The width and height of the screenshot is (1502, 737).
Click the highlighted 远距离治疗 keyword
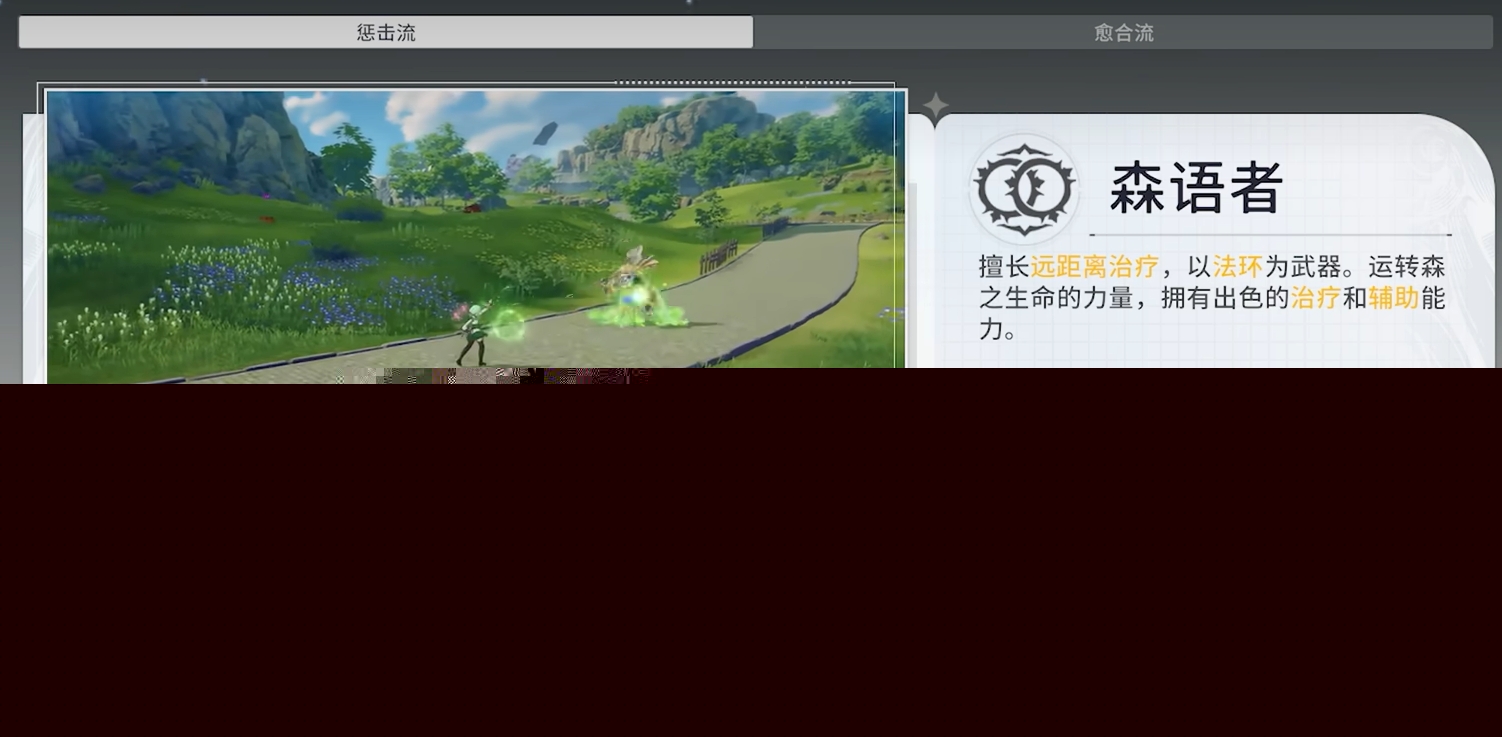coord(1094,267)
